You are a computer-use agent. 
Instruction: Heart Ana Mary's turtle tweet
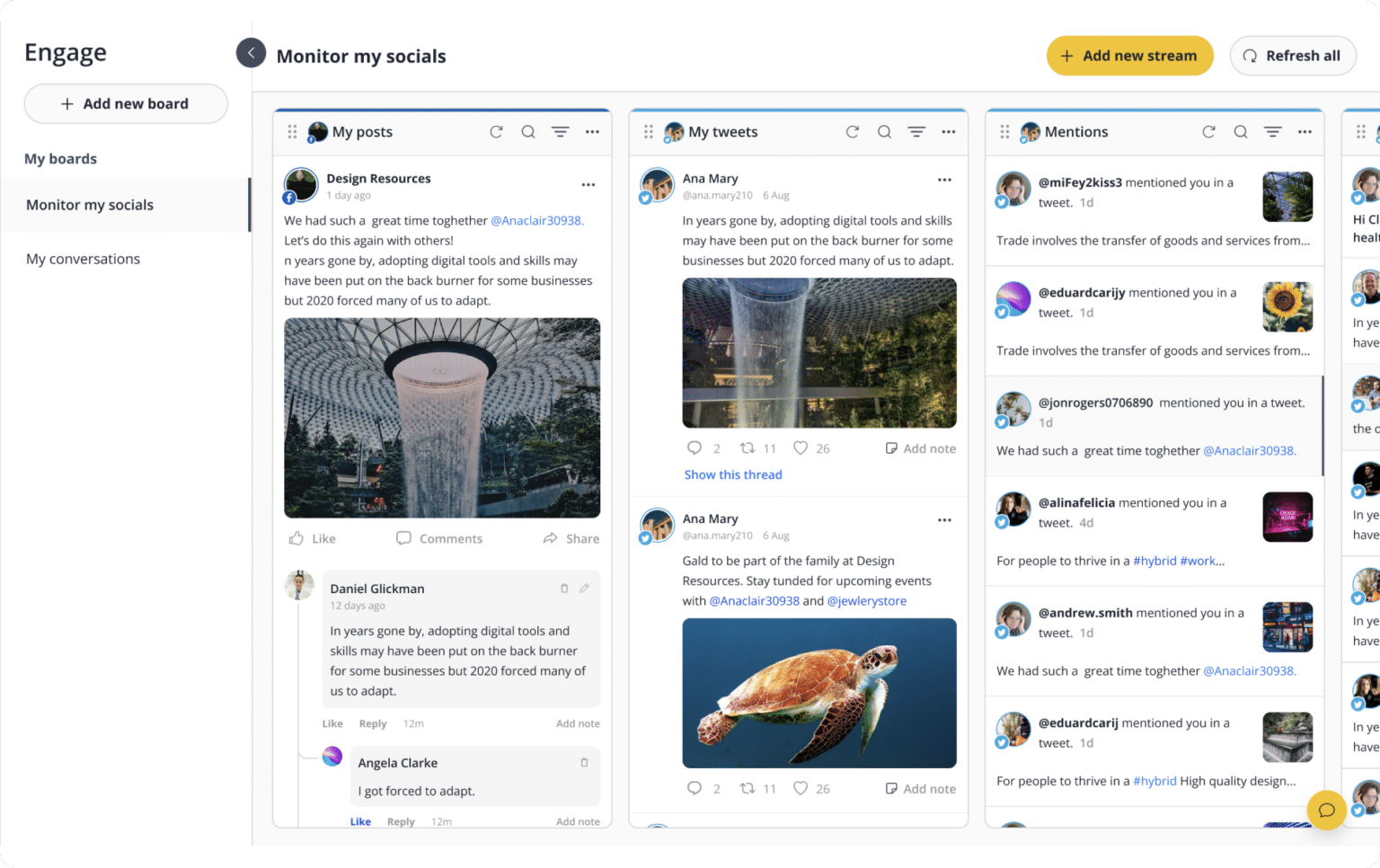coord(801,788)
